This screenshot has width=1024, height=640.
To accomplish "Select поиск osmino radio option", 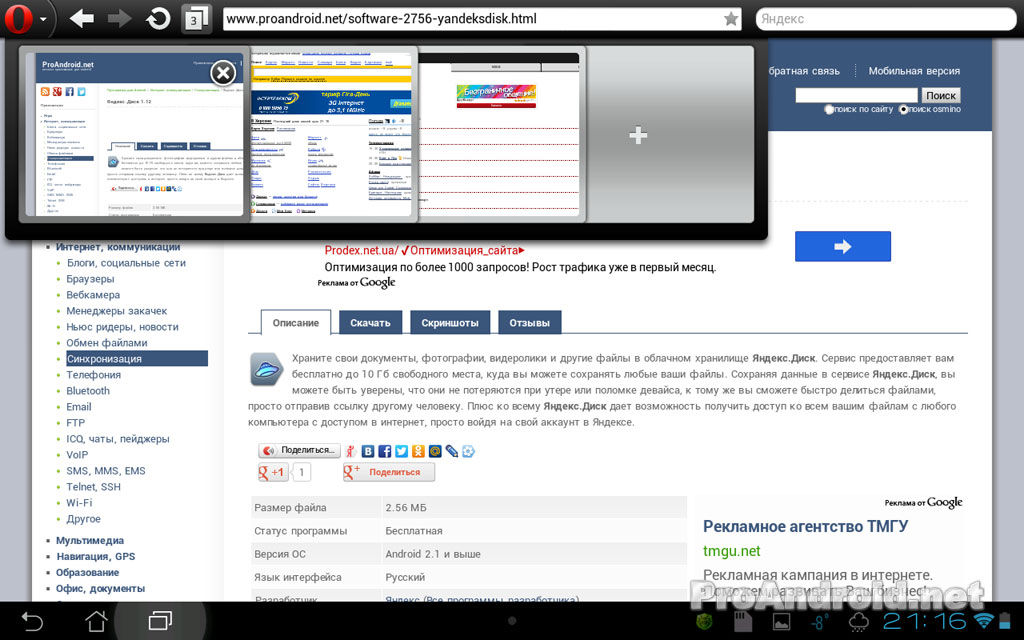I will (x=903, y=110).
